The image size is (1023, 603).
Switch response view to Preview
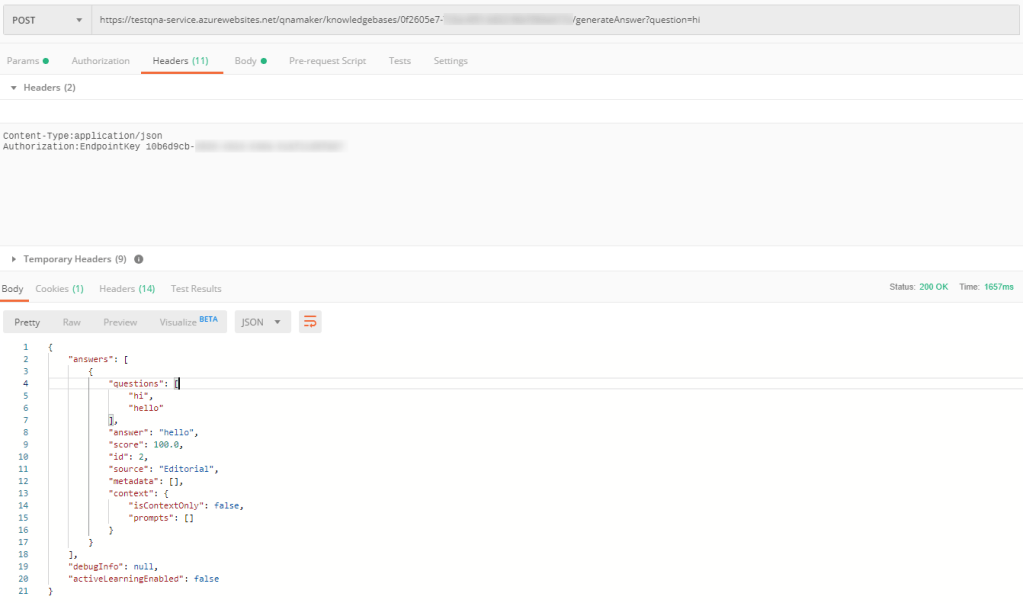point(120,322)
